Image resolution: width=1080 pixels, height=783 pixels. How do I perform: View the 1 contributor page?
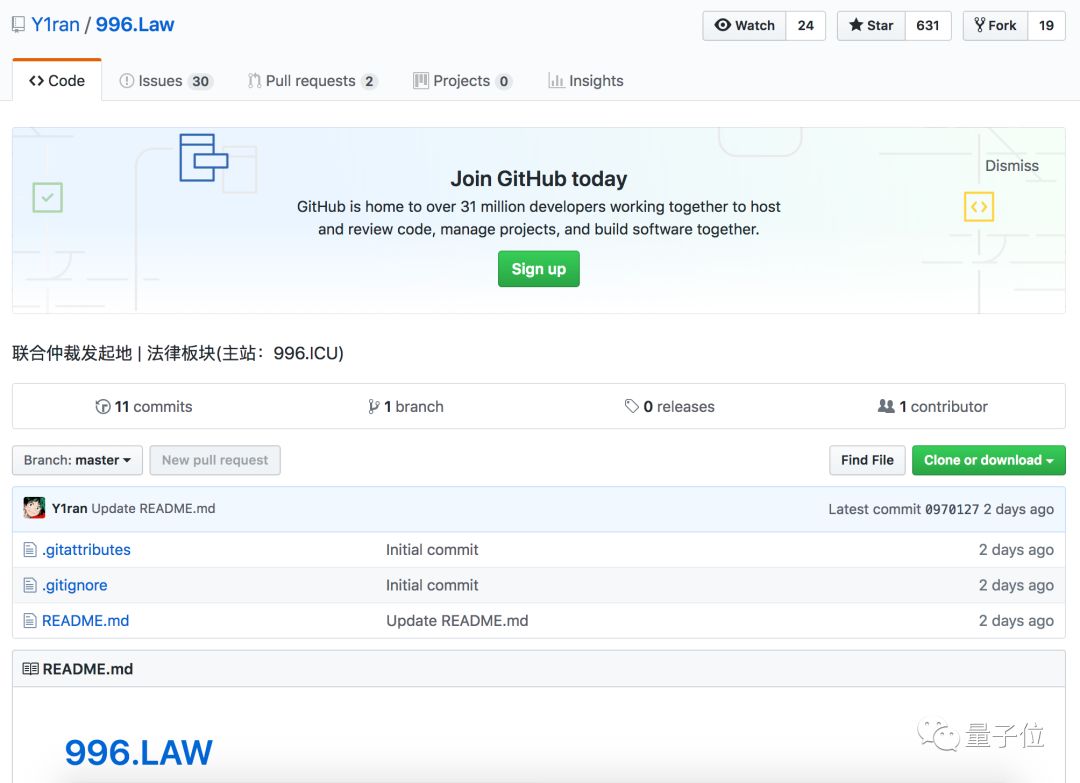933,406
